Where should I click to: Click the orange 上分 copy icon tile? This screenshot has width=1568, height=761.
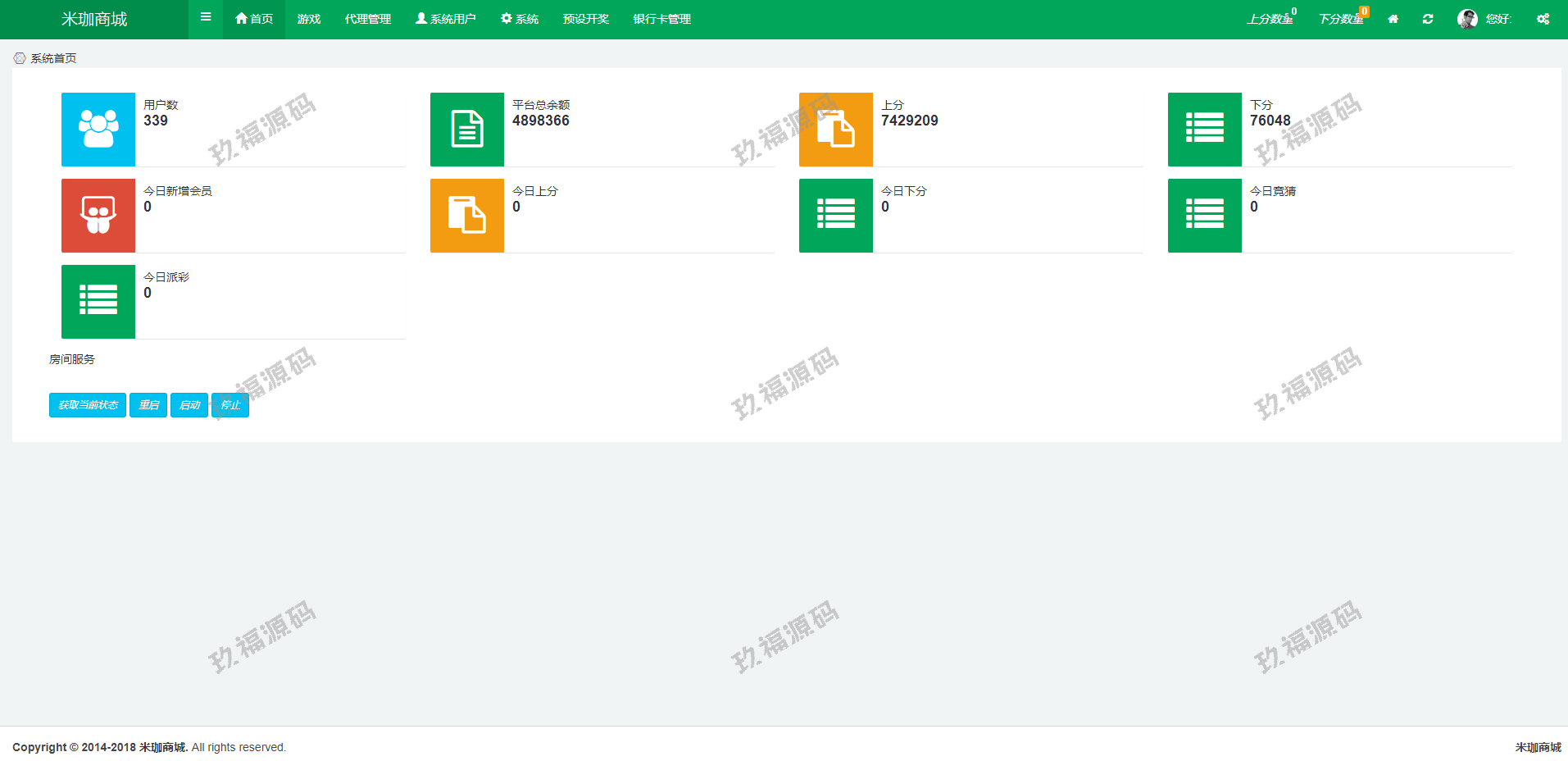(836, 130)
